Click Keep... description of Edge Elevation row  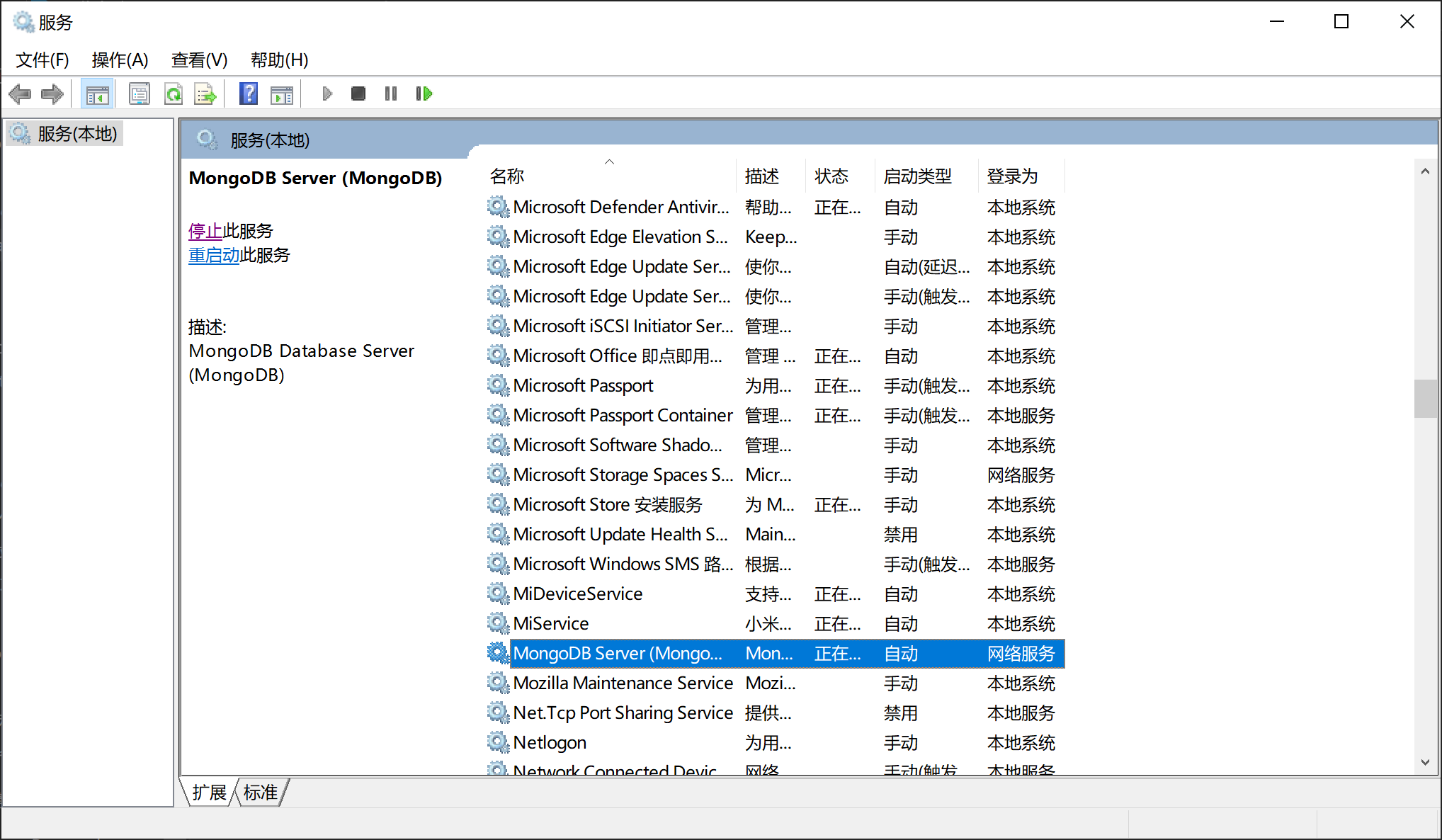point(771,237)
